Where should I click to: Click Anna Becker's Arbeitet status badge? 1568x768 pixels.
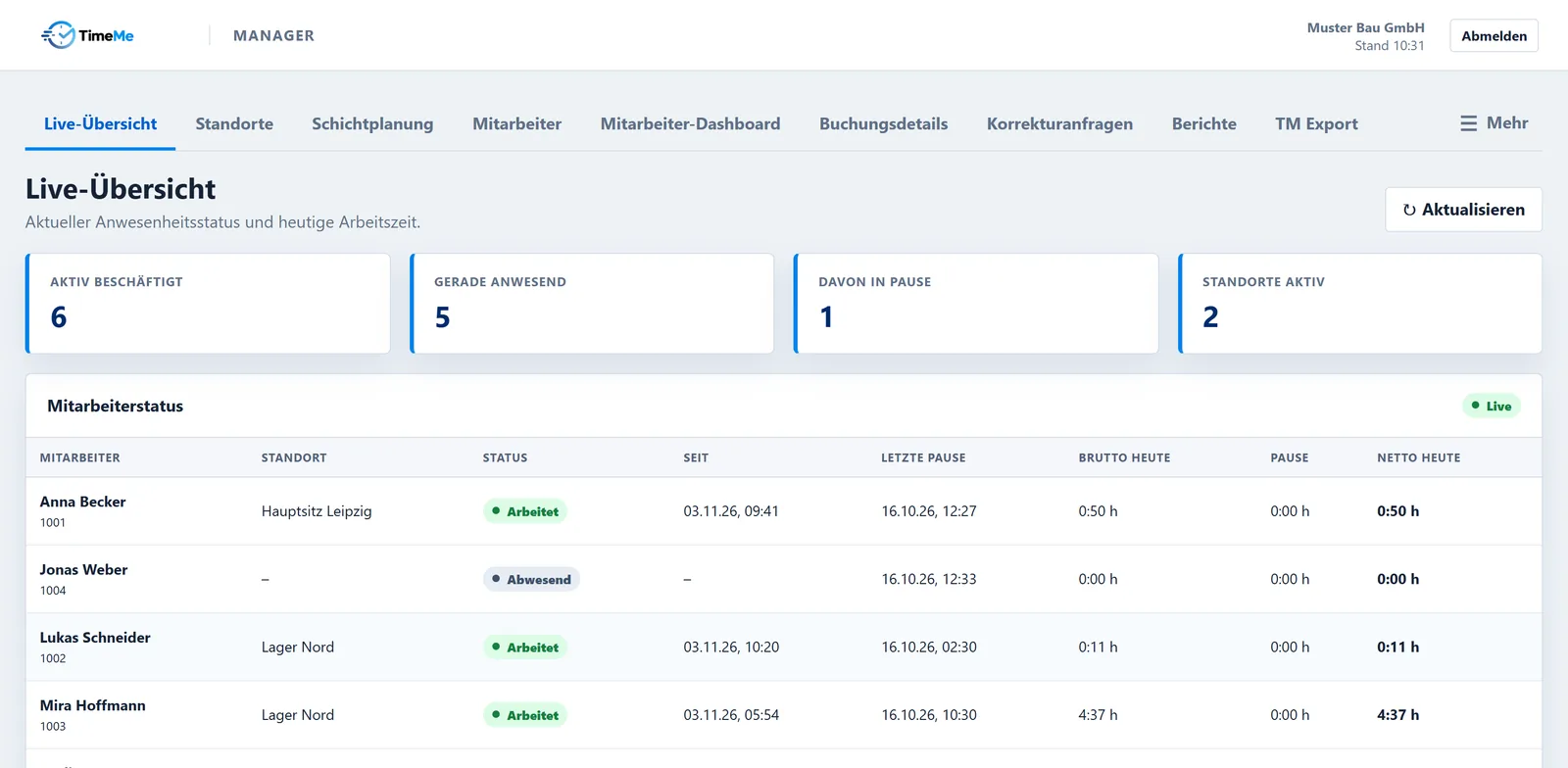tap(525, 511)
